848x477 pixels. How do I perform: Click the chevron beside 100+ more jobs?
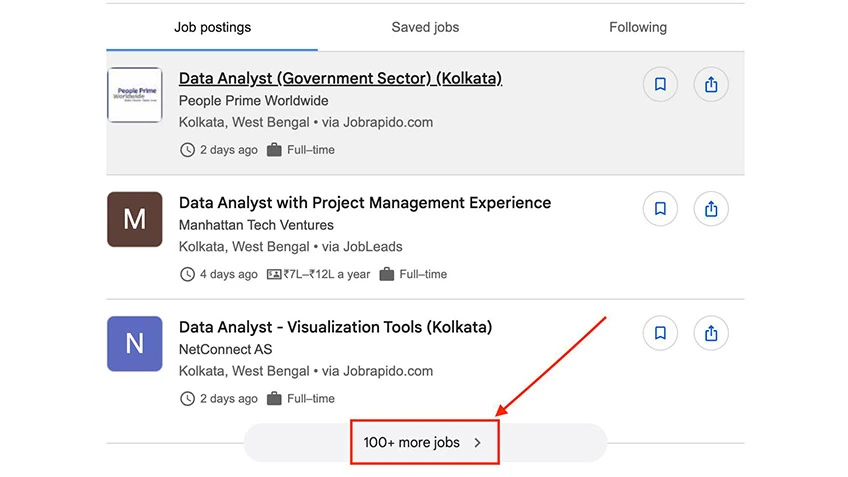[478, 442]
